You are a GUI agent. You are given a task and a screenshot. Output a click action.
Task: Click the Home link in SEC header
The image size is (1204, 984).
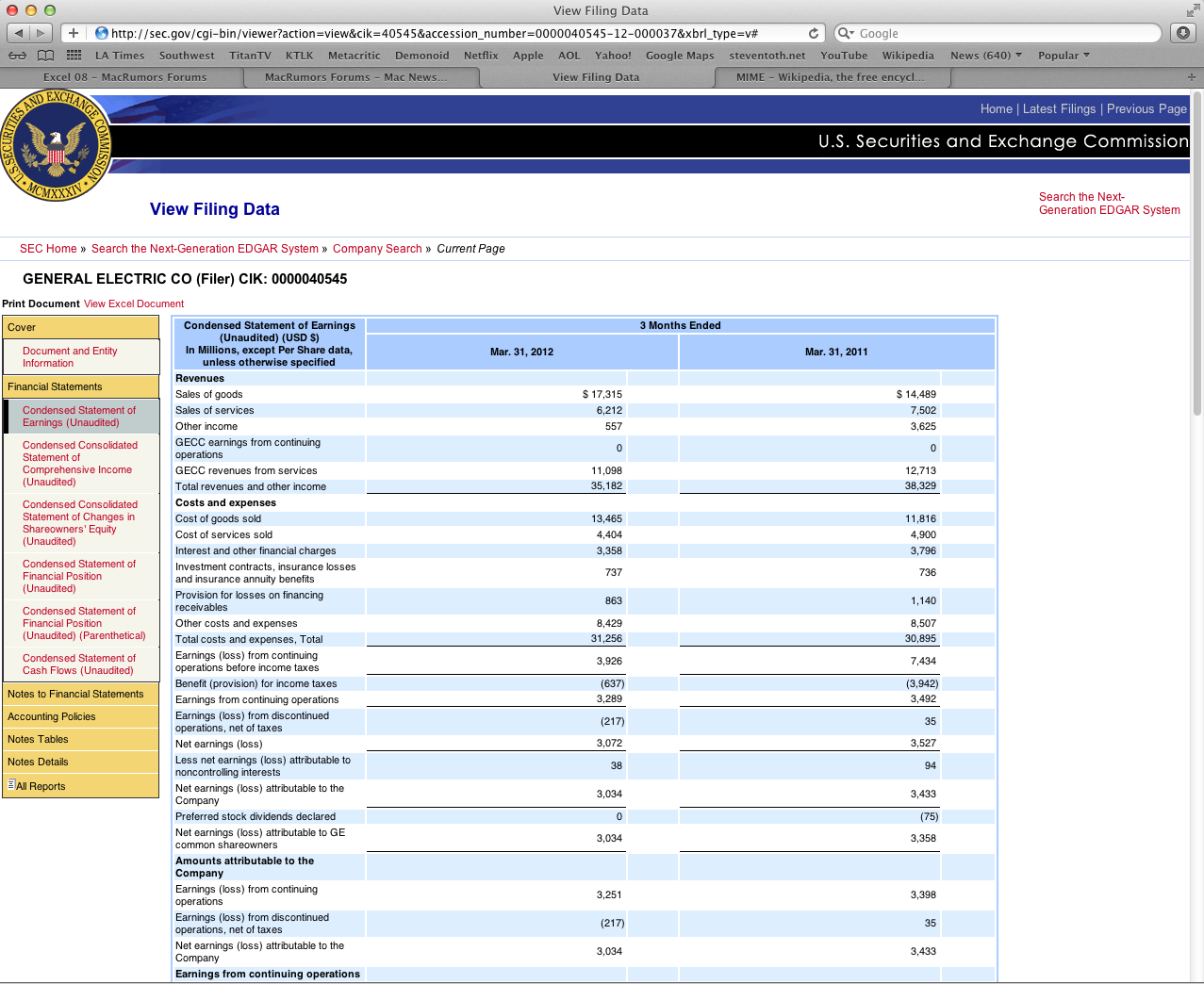[996, 108]
